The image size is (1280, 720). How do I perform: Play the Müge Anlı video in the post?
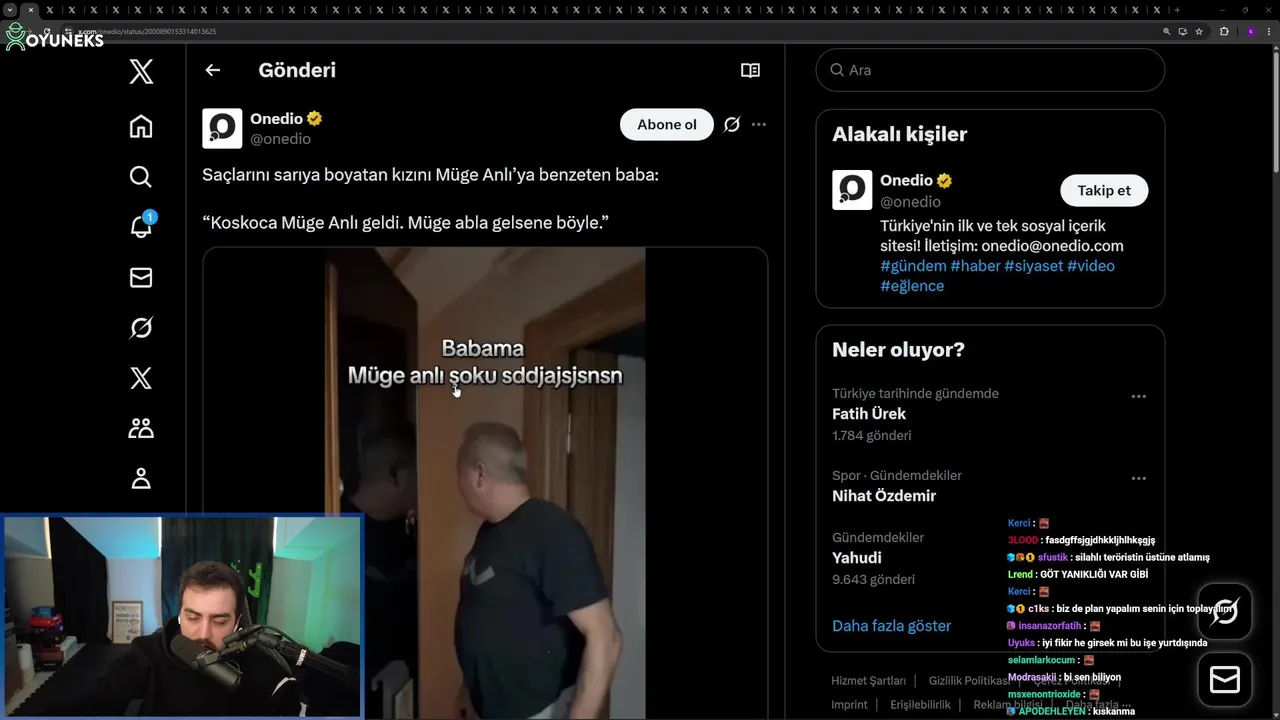(485, 484)
